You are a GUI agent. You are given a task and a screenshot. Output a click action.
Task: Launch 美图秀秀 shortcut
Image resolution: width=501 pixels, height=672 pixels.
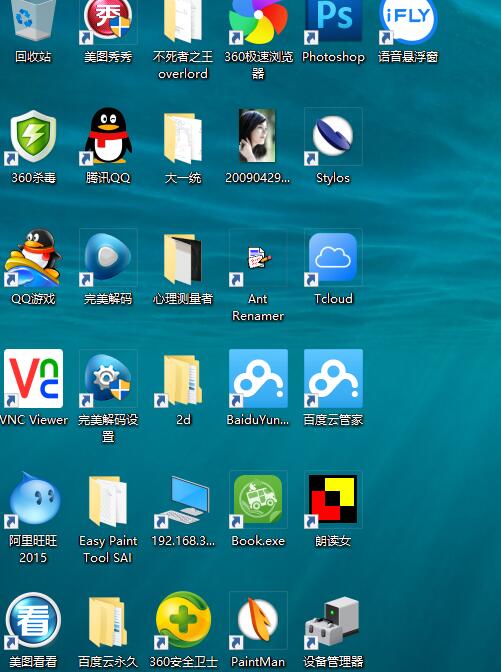(108, 21)
